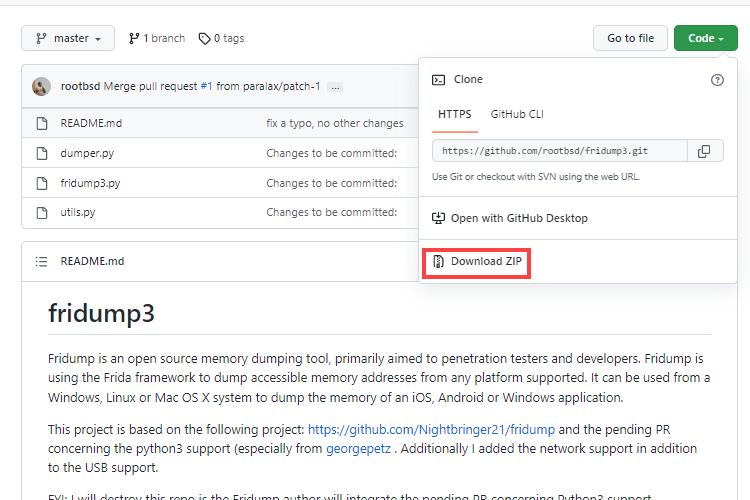Click the README.md header title text

click(x=92, y=261)
